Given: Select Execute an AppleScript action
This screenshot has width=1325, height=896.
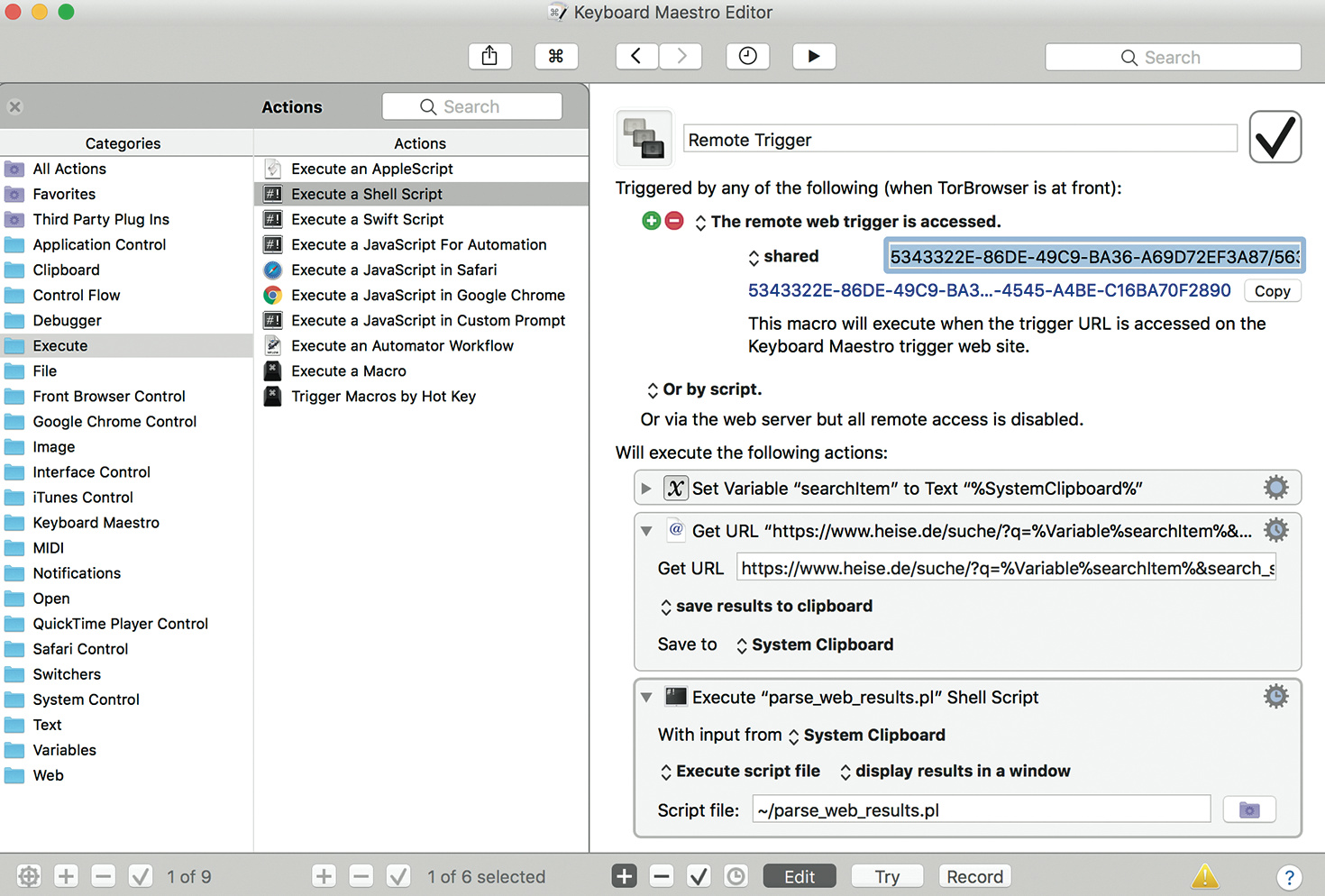Looking at the screenshot, I should point(371,169).
